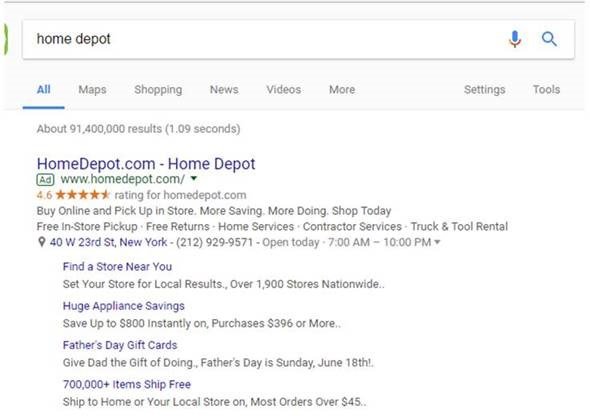Focus the search box containing home depot

263,39
